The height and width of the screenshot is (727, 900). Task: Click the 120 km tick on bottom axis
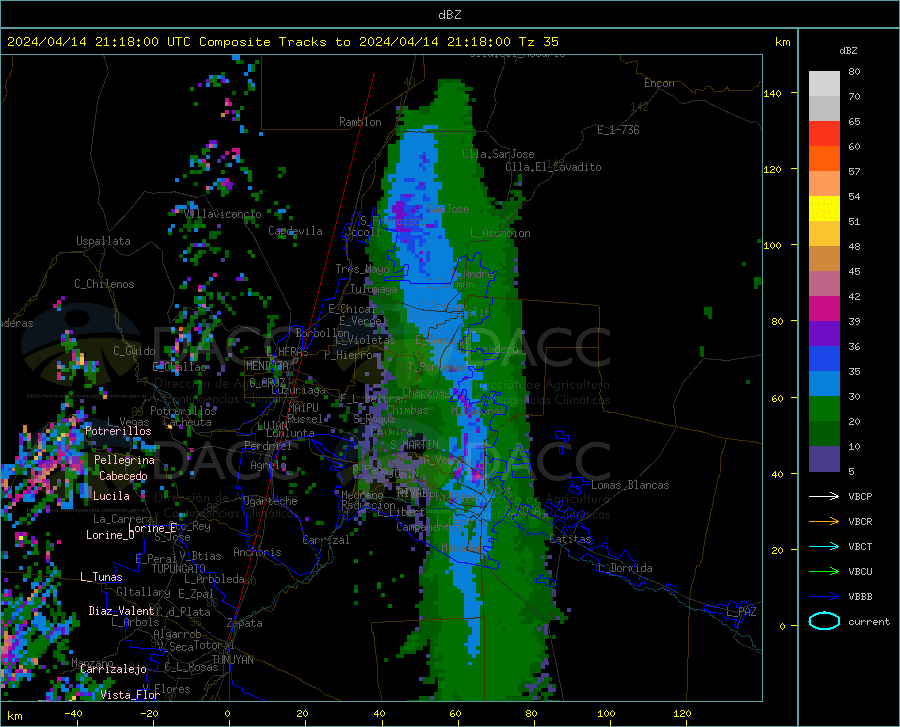(x=682, y=714)
